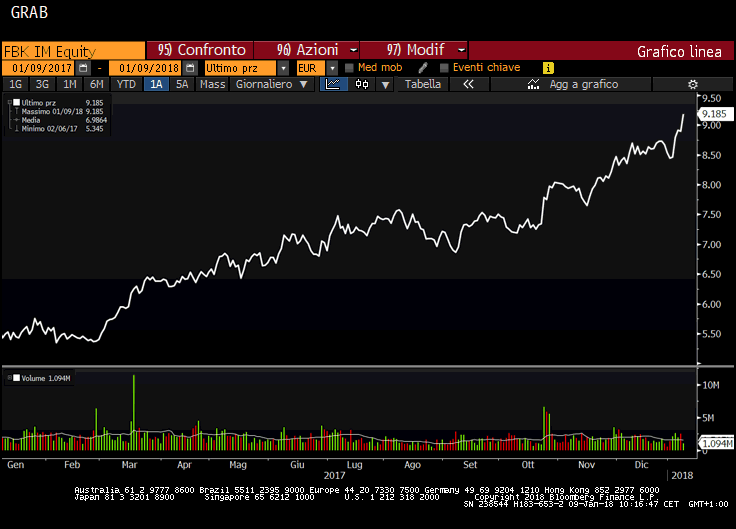
Task: Click the GRAB title text
Action: (29, 12)
